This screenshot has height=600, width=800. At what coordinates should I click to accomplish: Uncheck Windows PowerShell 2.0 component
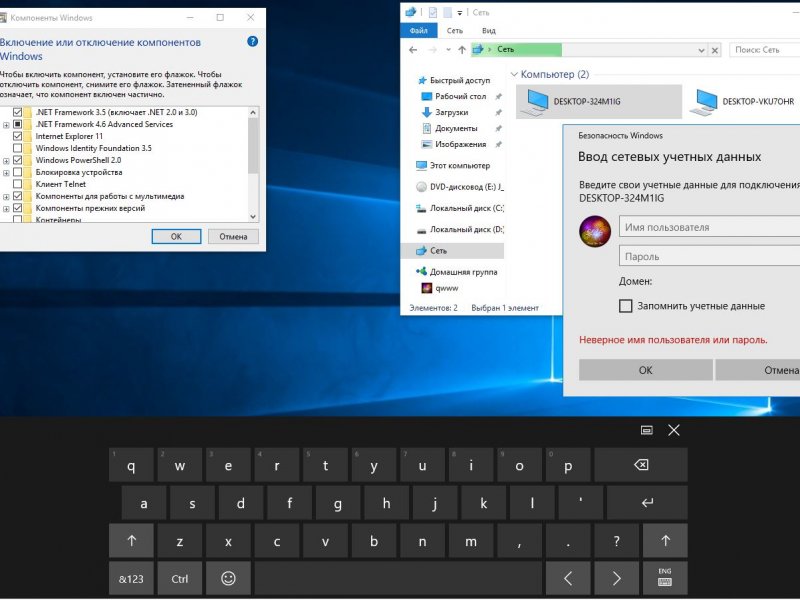17,160
